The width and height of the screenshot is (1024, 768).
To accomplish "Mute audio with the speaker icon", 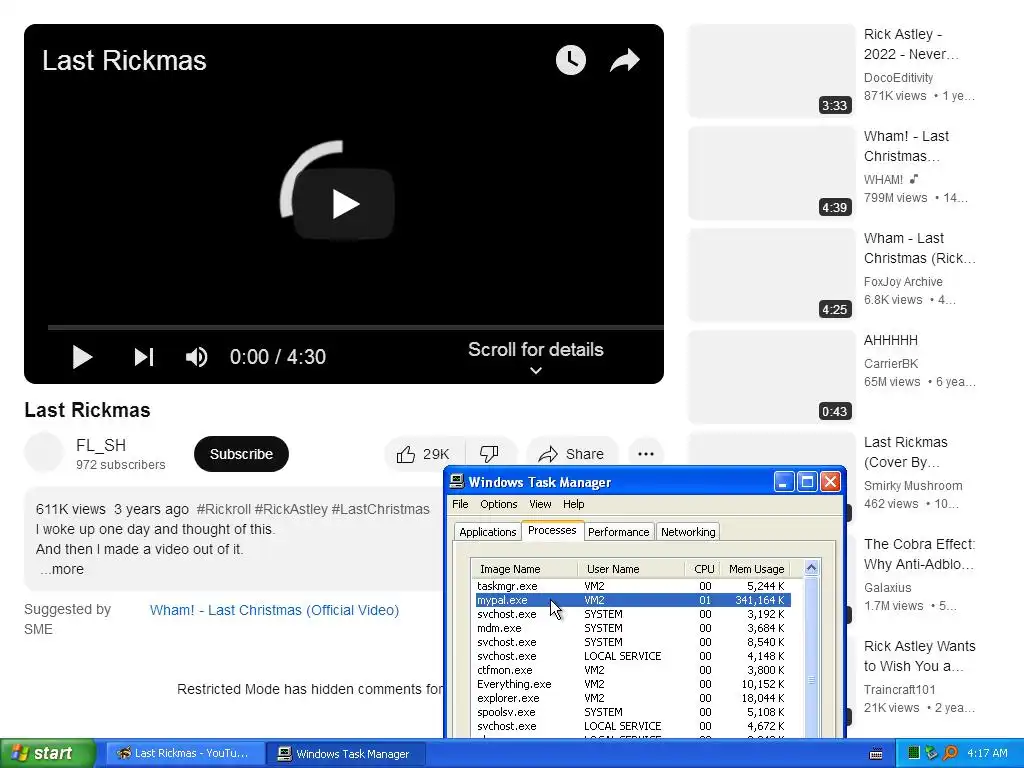I will (x=197, y=357).
